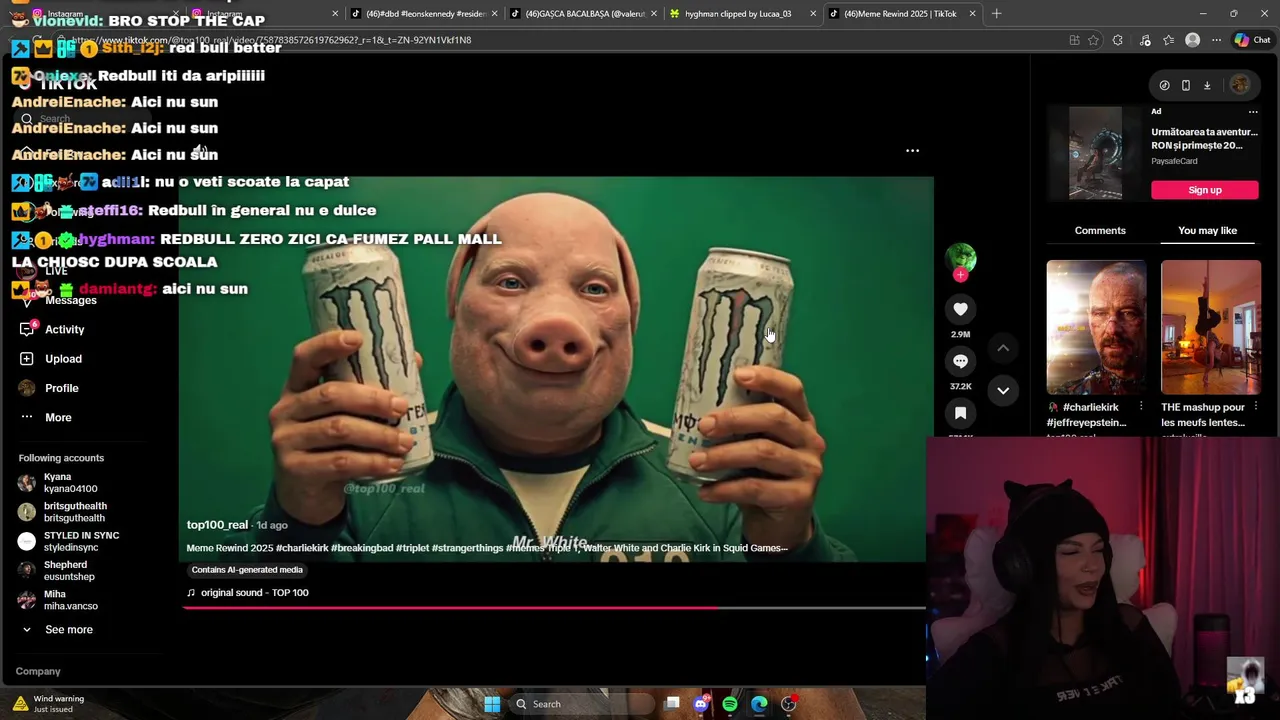Open More in the TikTok sidebar
Image resolution: width=1280 pixels, height=720 pixels.
click(45, 417)
